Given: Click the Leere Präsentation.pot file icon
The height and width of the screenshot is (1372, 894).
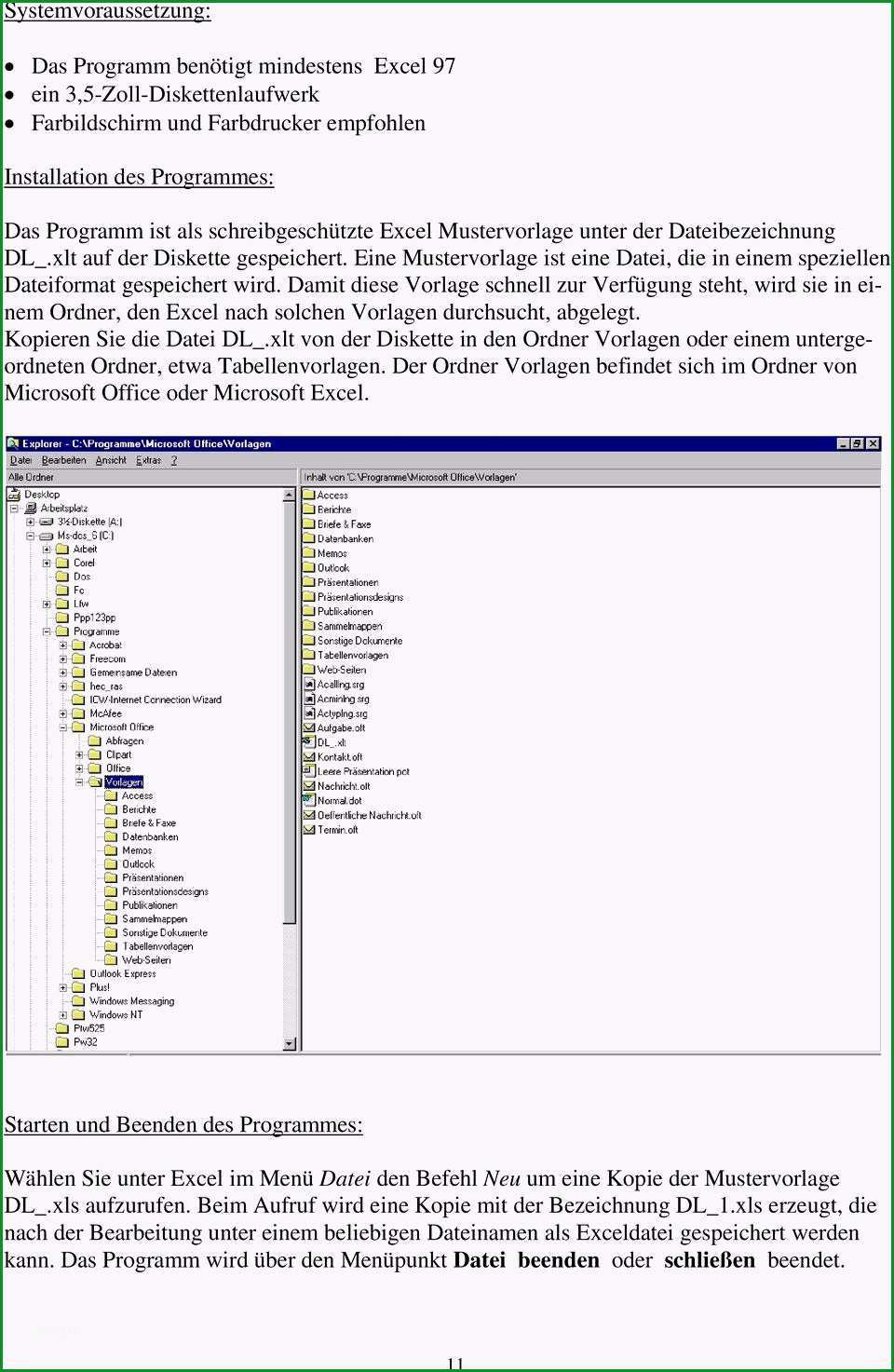Looking at the screenshot, I should click(309, 771).
